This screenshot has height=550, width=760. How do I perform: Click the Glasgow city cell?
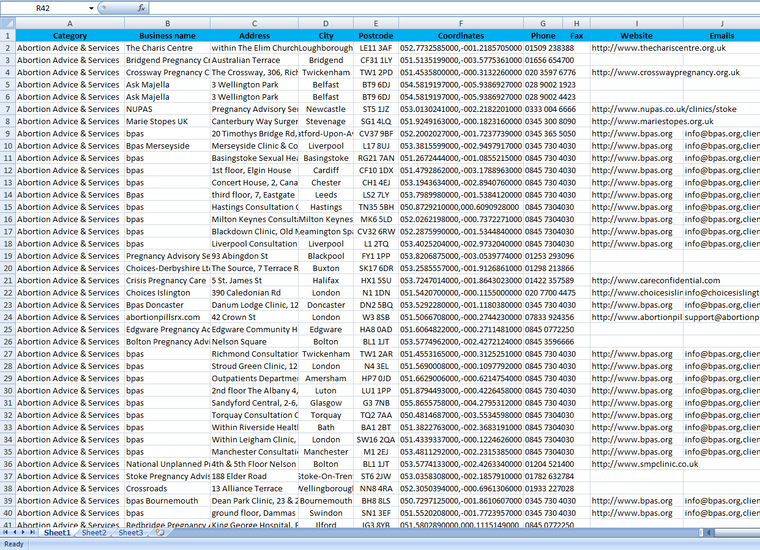[x=326, y=403]
